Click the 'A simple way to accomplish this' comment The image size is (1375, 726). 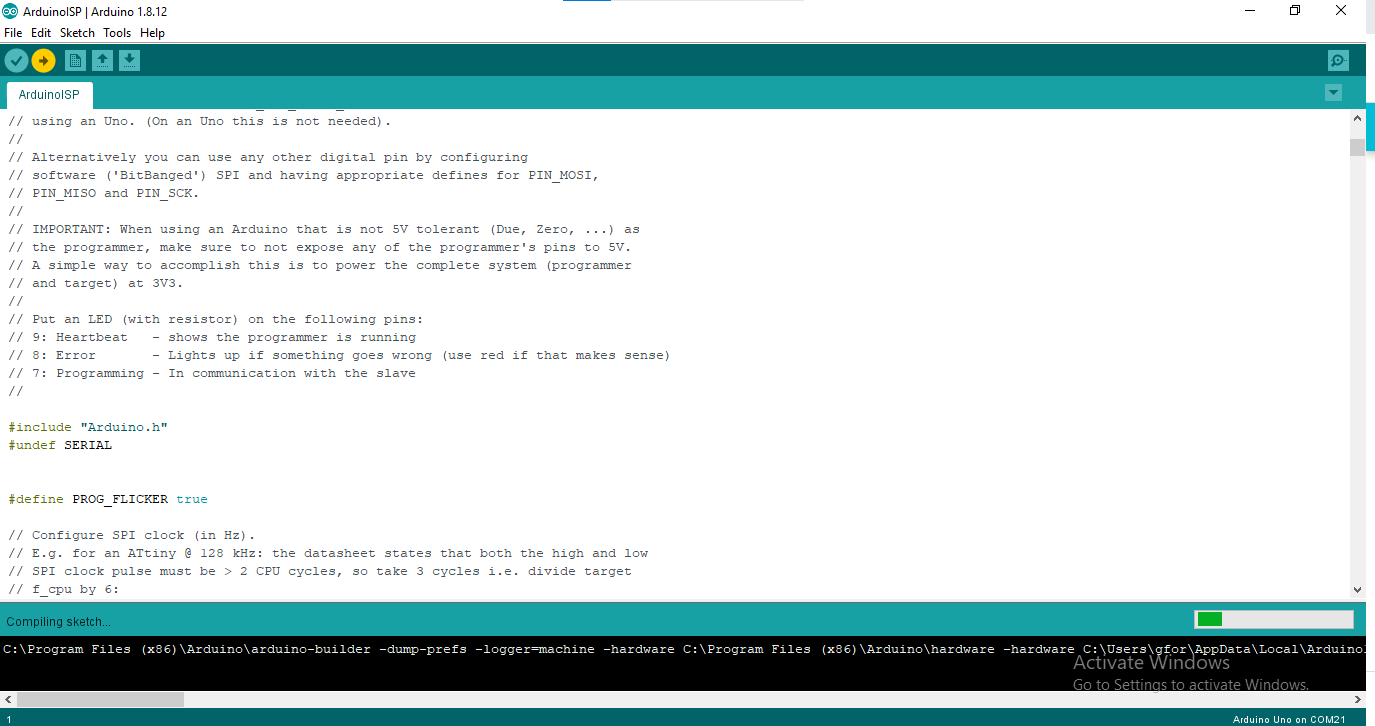coord(320,265)
